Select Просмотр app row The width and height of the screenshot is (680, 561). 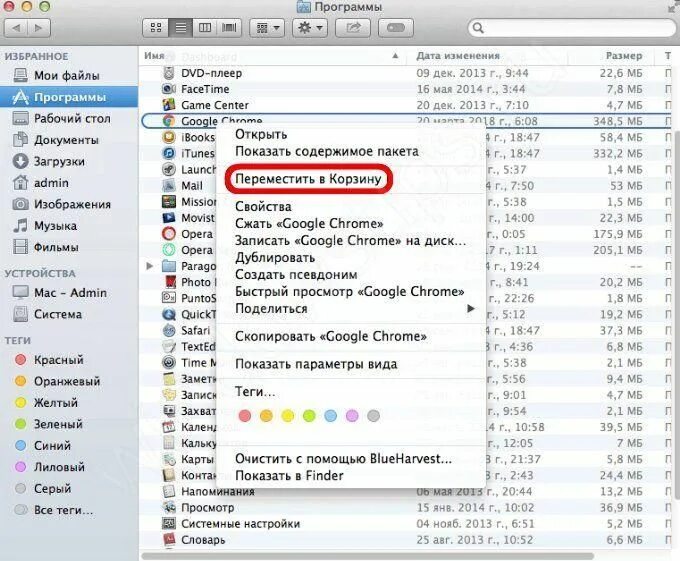coord(405,508)
